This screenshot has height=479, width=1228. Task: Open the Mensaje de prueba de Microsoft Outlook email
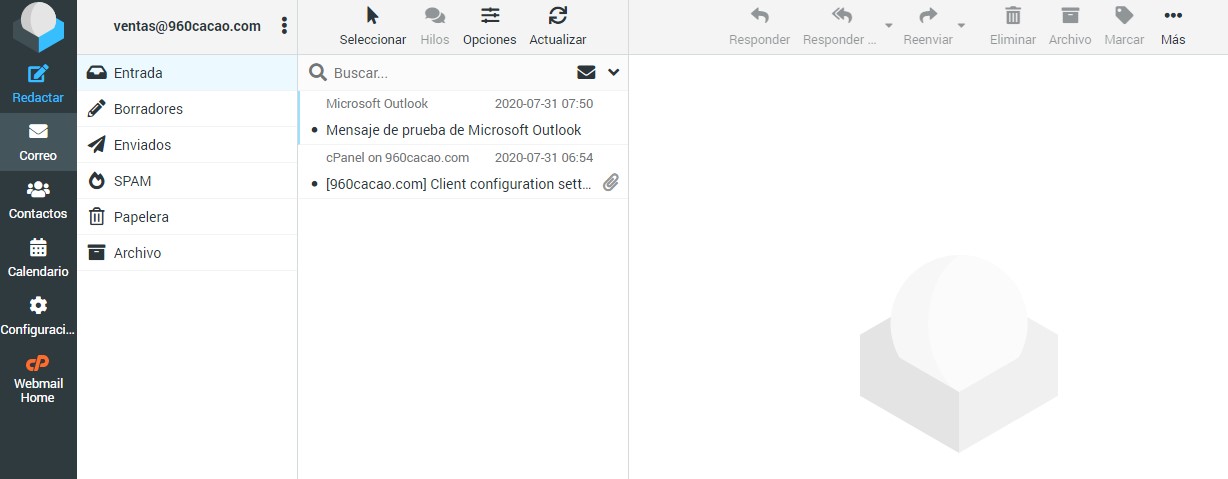463,118
